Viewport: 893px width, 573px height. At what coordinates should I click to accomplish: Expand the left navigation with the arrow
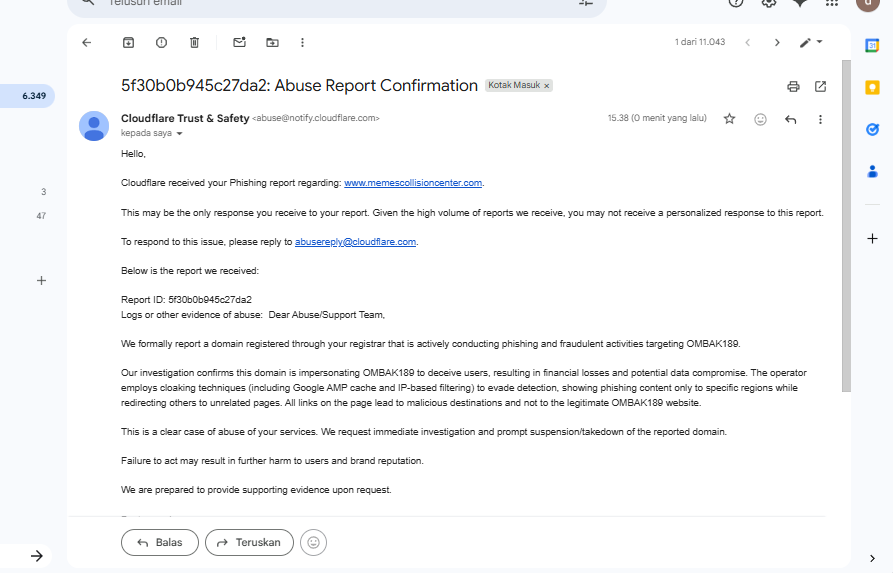(x=37, y=556)
